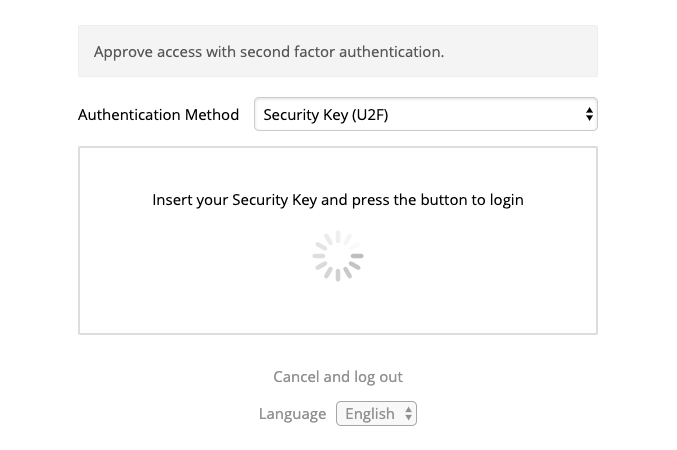Click the up-down arrows beside Security Key (U2F)
This screenshot has width=677, height=450.
click(x=589, y=114)
